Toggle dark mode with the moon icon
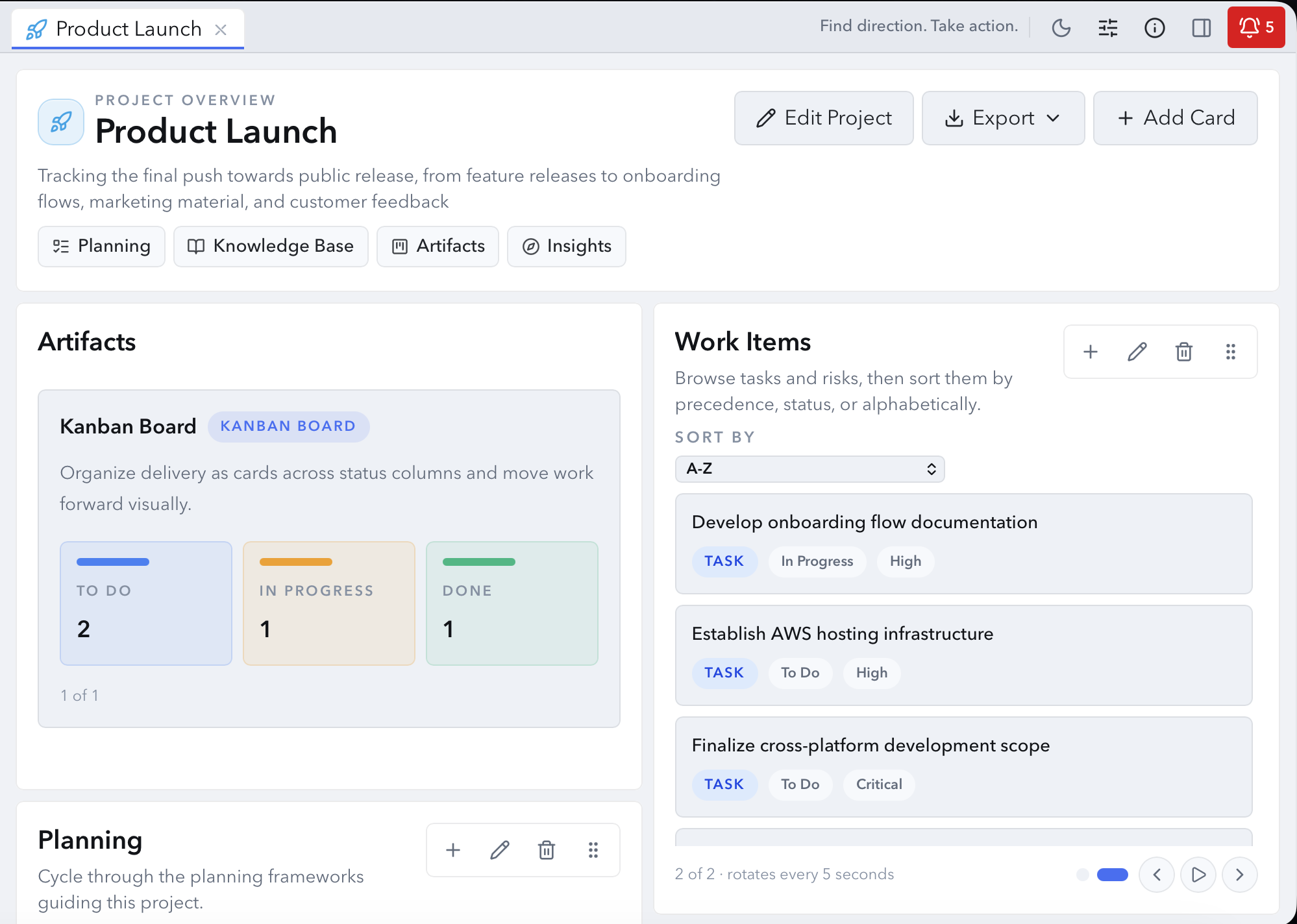The width and height of the screenshot is (1297, 924). click(x=1061, y=27)
